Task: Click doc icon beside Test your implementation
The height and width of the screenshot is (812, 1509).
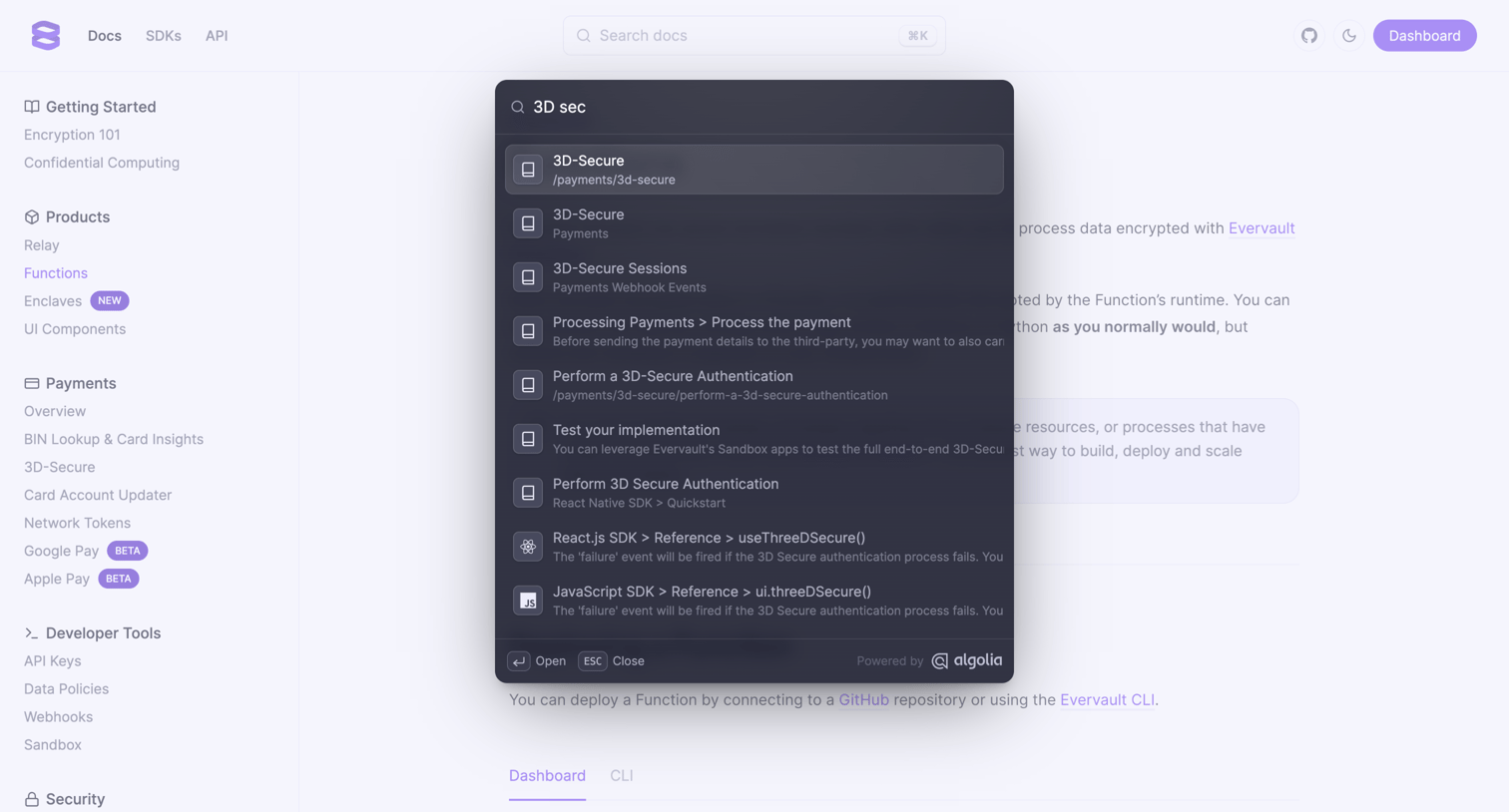Action: 528,439
